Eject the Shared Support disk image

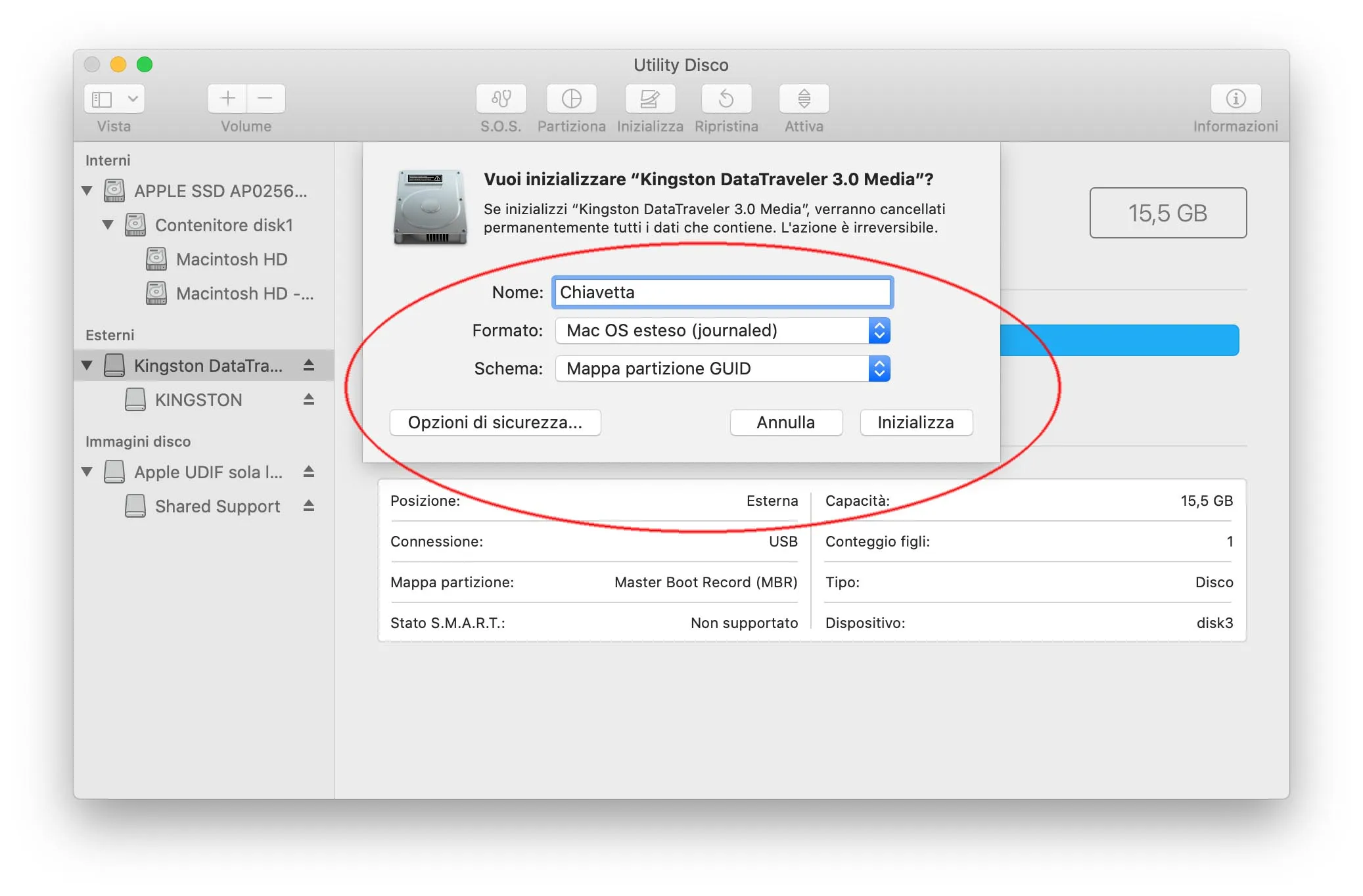tap(308, 506)
